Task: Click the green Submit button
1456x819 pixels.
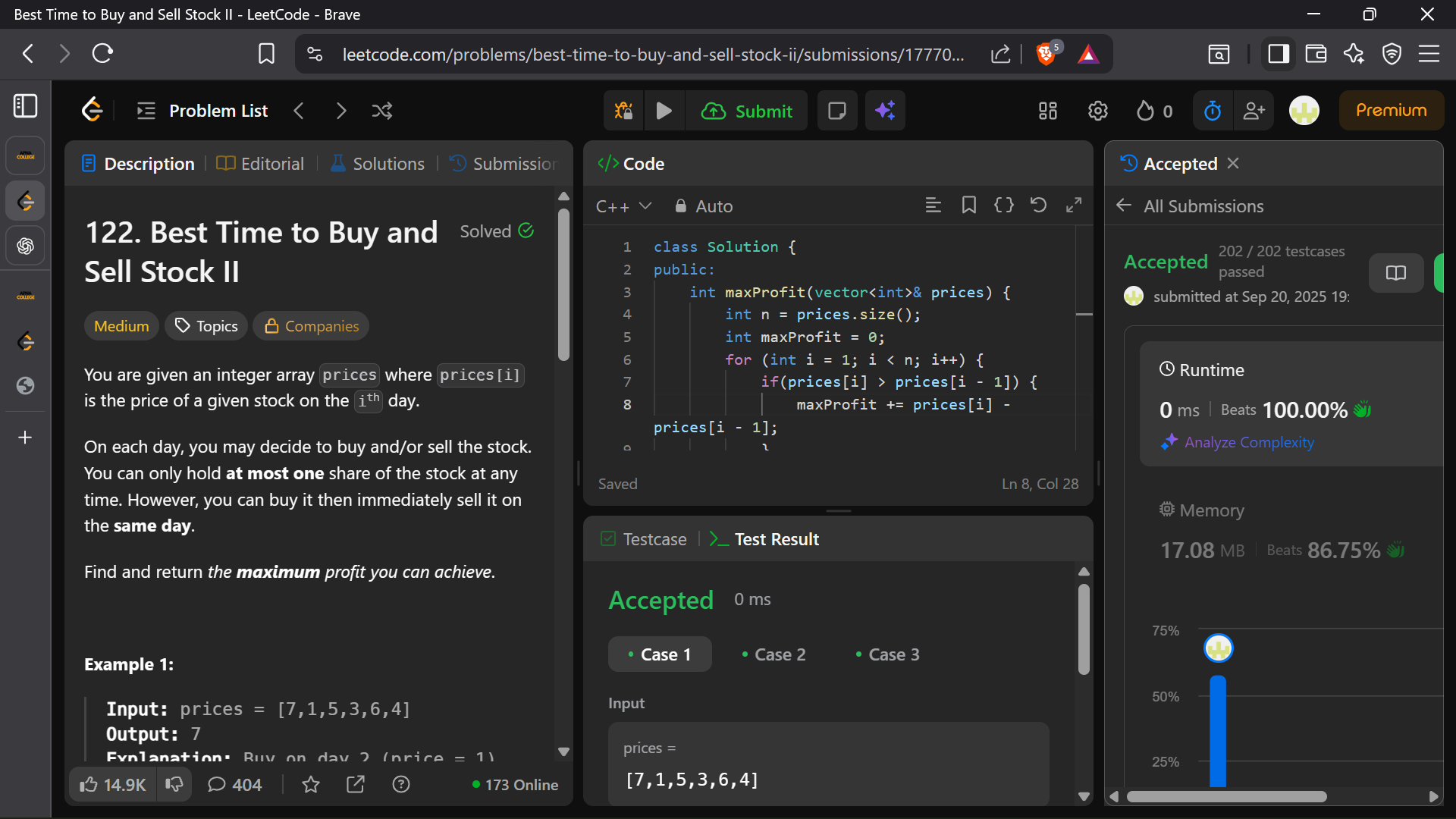Action: point(747,111)
